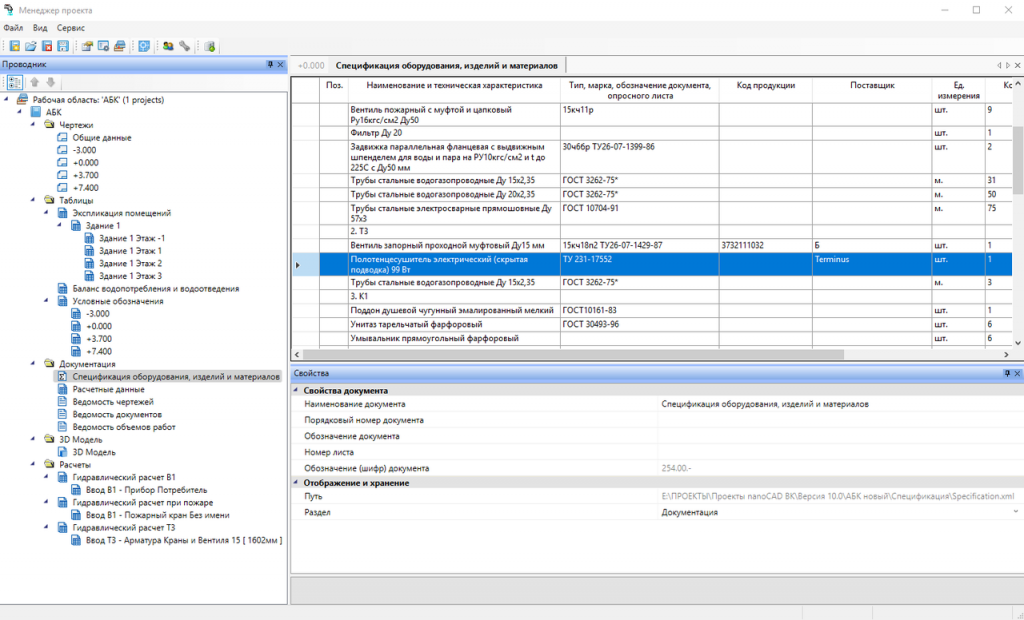
Task: Click the close project icon with red X
Action: 47,46
